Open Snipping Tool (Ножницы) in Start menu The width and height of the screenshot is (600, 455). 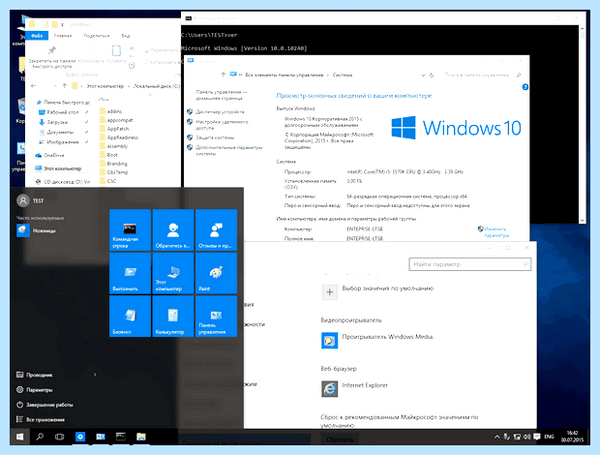click(36, 230)
